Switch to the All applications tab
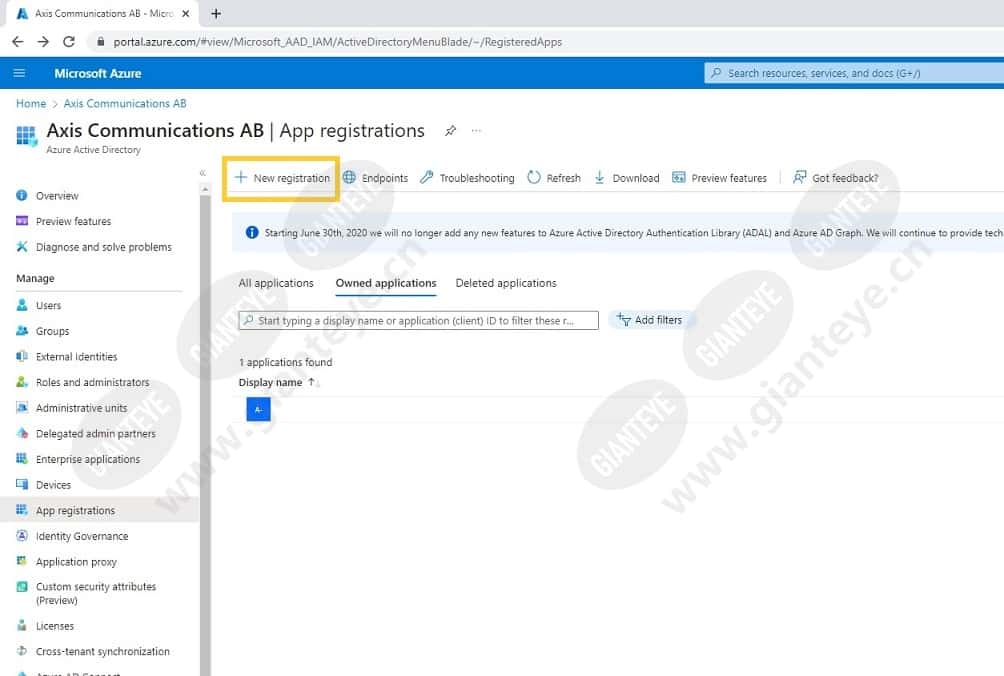 tap(276, 283)
